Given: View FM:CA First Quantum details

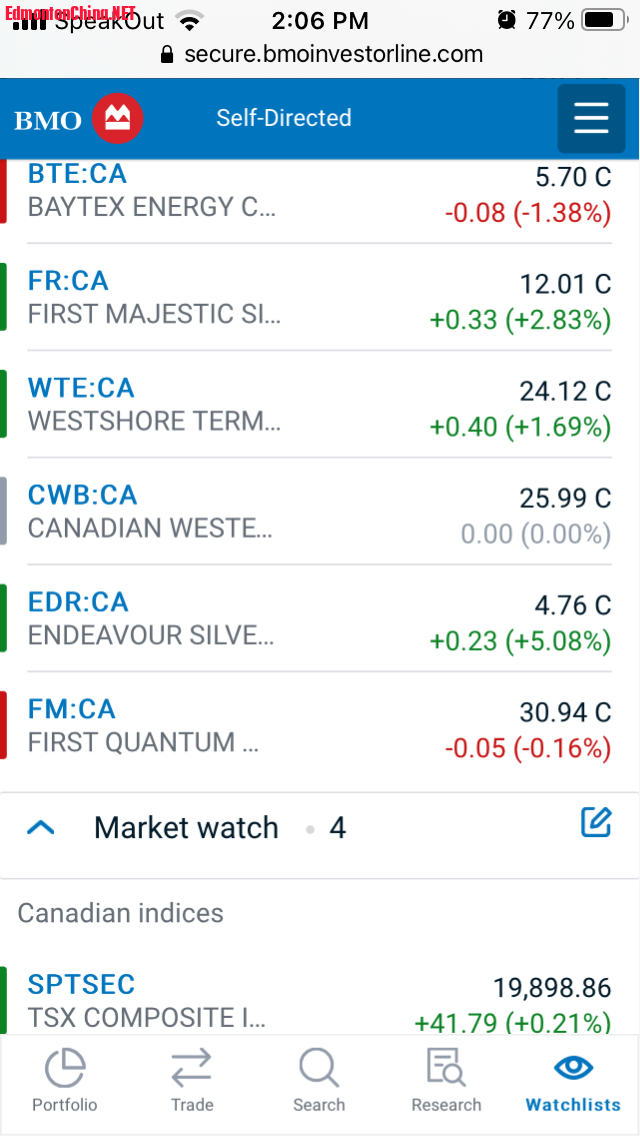Looking at the screenshot, I should coord(72,709).
